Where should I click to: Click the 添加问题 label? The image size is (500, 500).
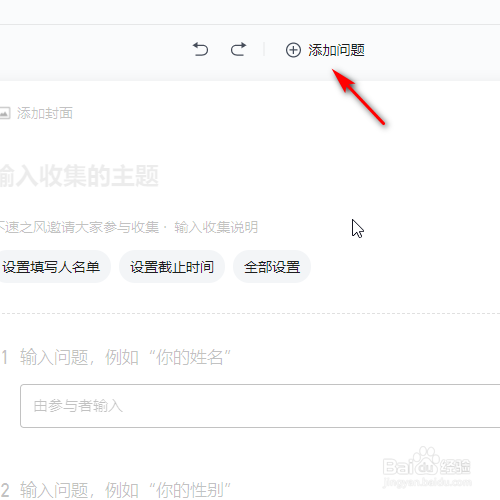point(336,50)
